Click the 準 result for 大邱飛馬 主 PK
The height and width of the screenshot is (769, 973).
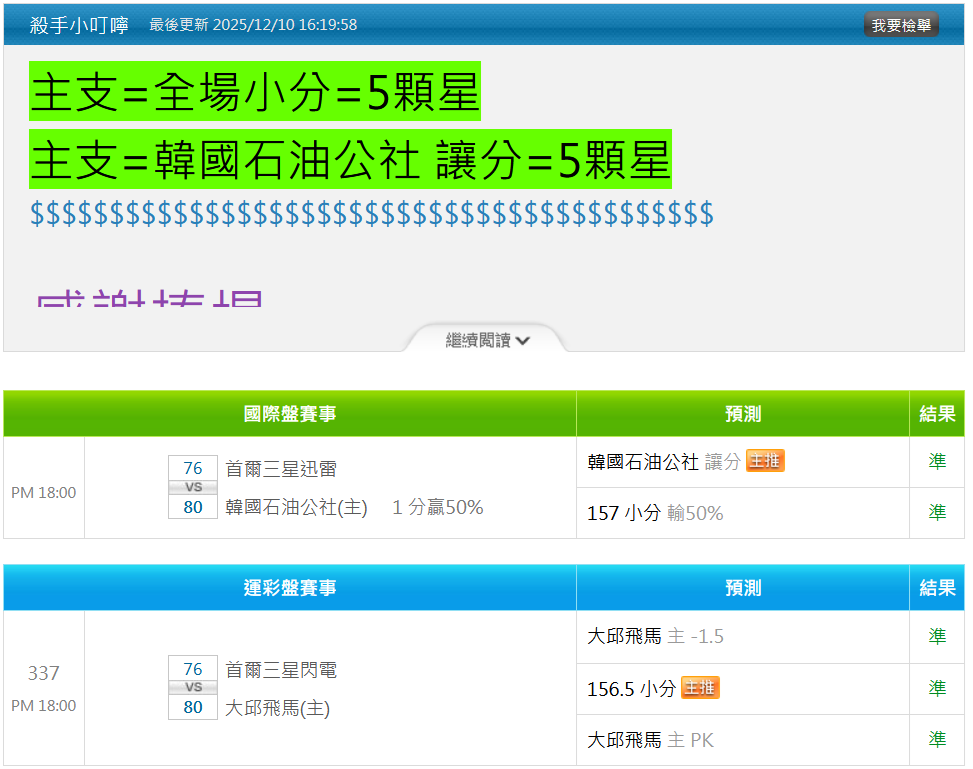[937, 739]
